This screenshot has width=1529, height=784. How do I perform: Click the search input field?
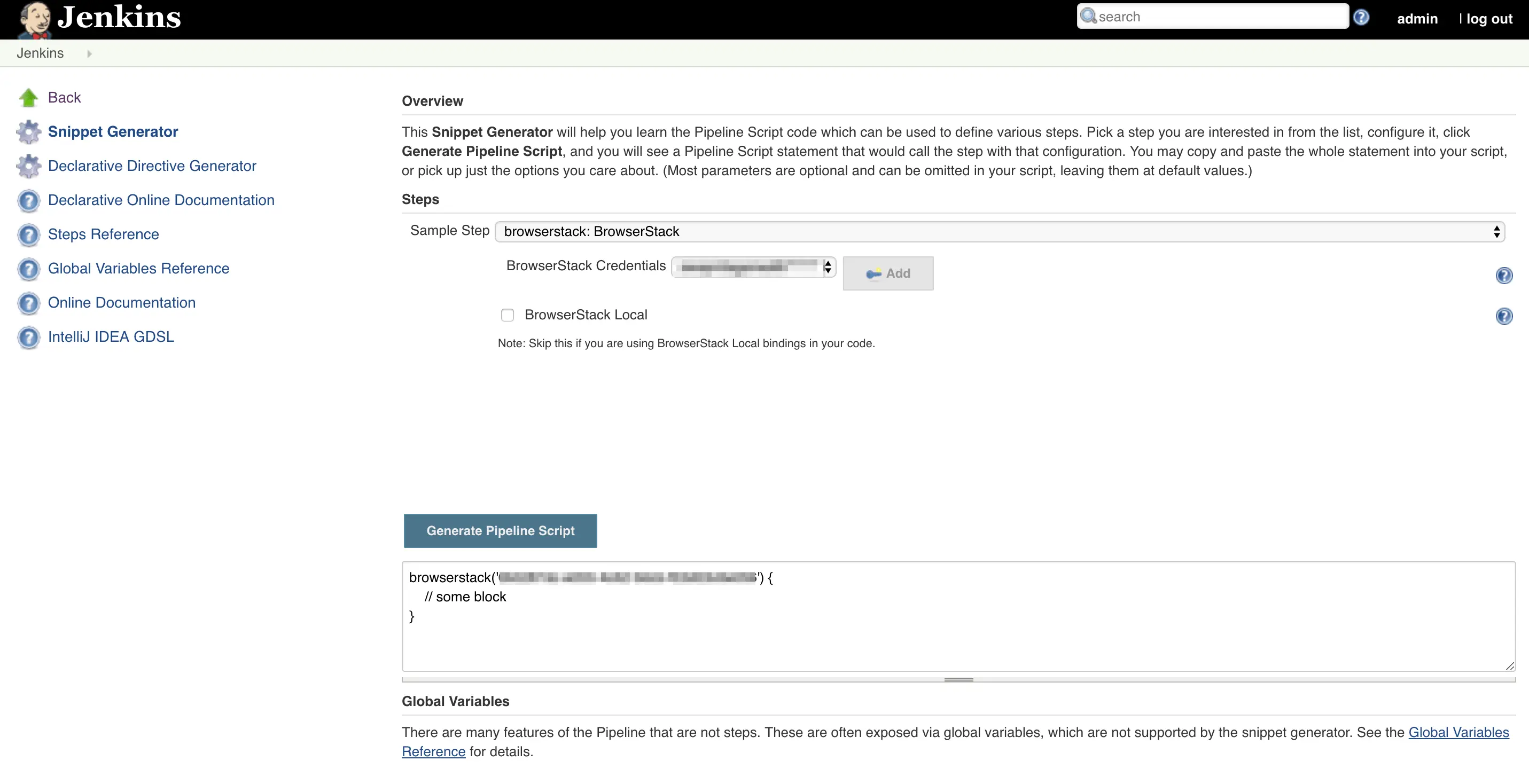point(1217,17)
